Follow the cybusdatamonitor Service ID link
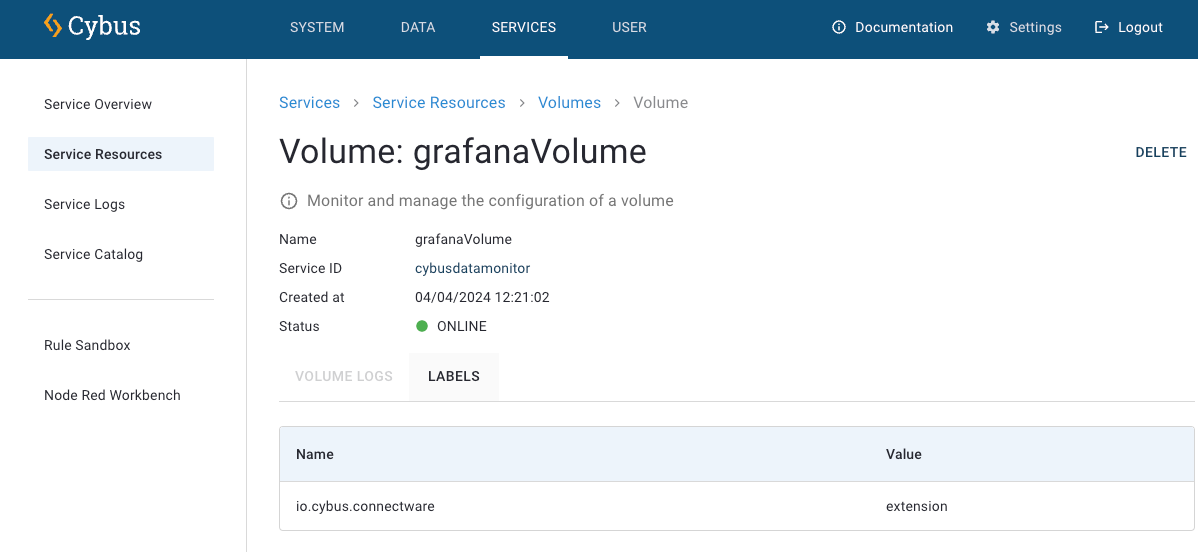Screen dimensions: 1198x552 click(472, 268)
